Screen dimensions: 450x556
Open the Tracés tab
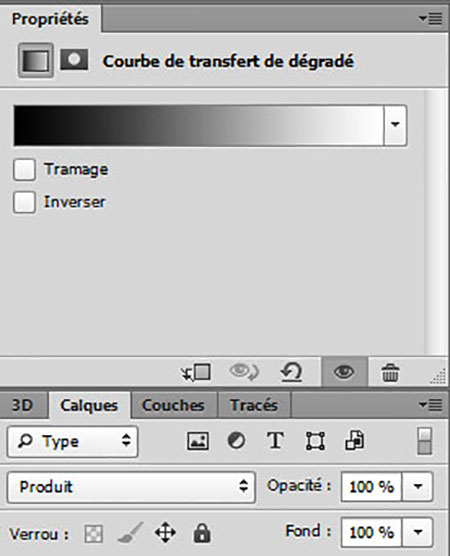(x=254, y=405)
